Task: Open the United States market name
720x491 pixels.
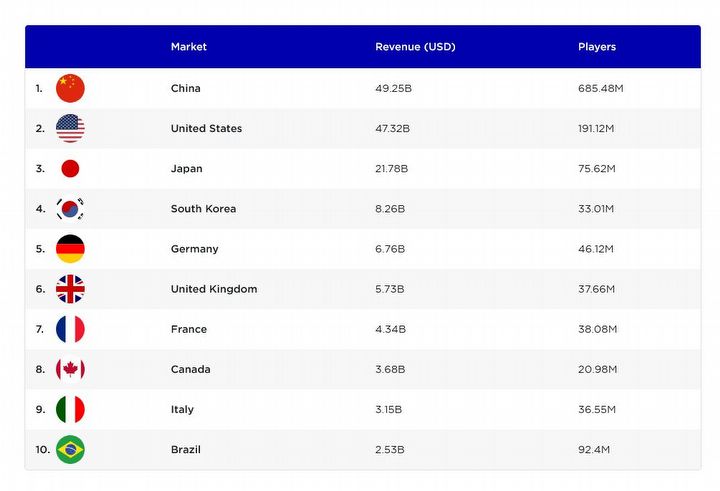Action: click(x=206, y=128)
